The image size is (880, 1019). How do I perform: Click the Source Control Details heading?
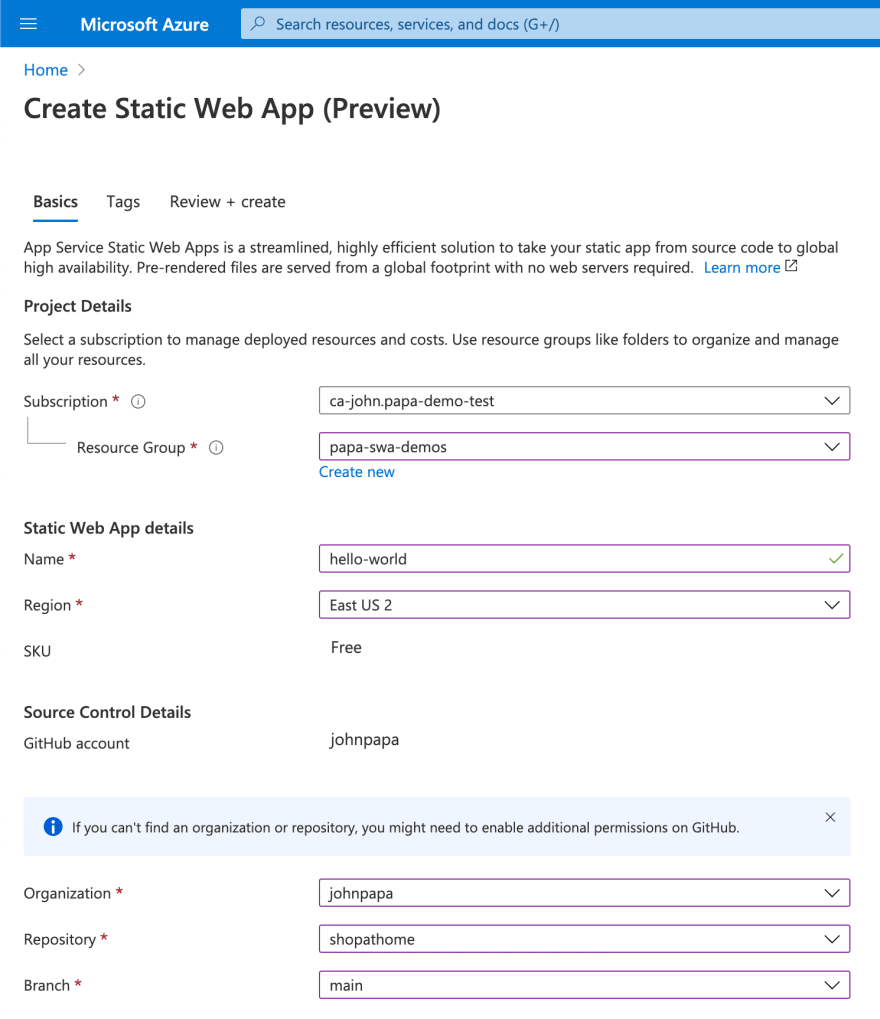pos(107,712)
